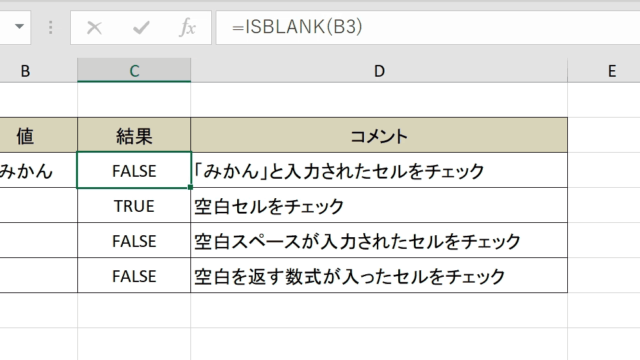Viewport: 640px width, 360px height.
Task: Select column D header
Action: click(379, 71)
